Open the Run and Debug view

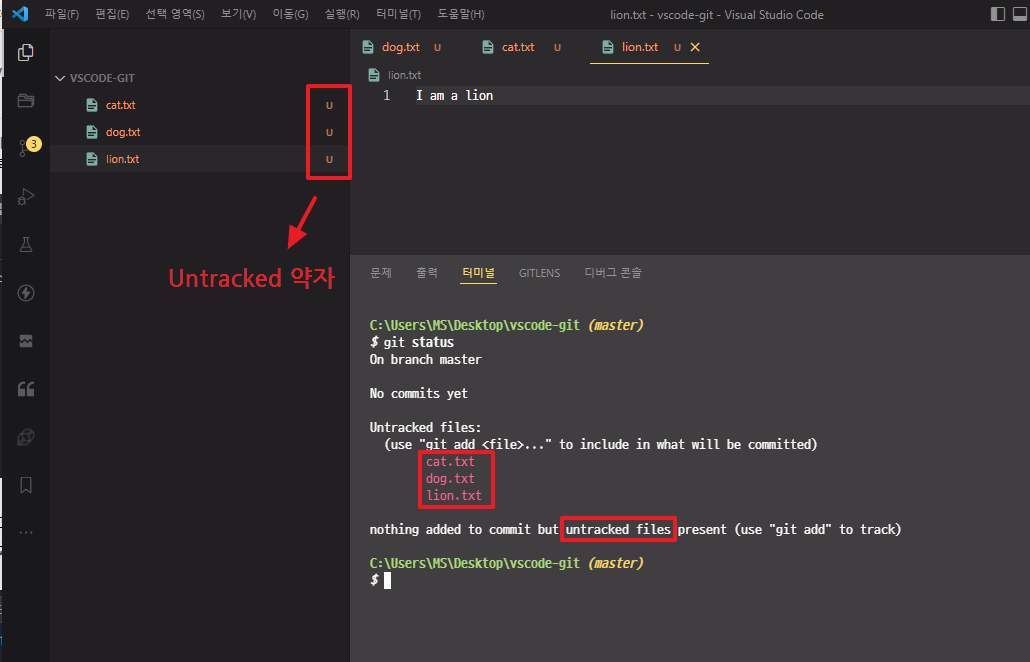[x=26, y=196]
